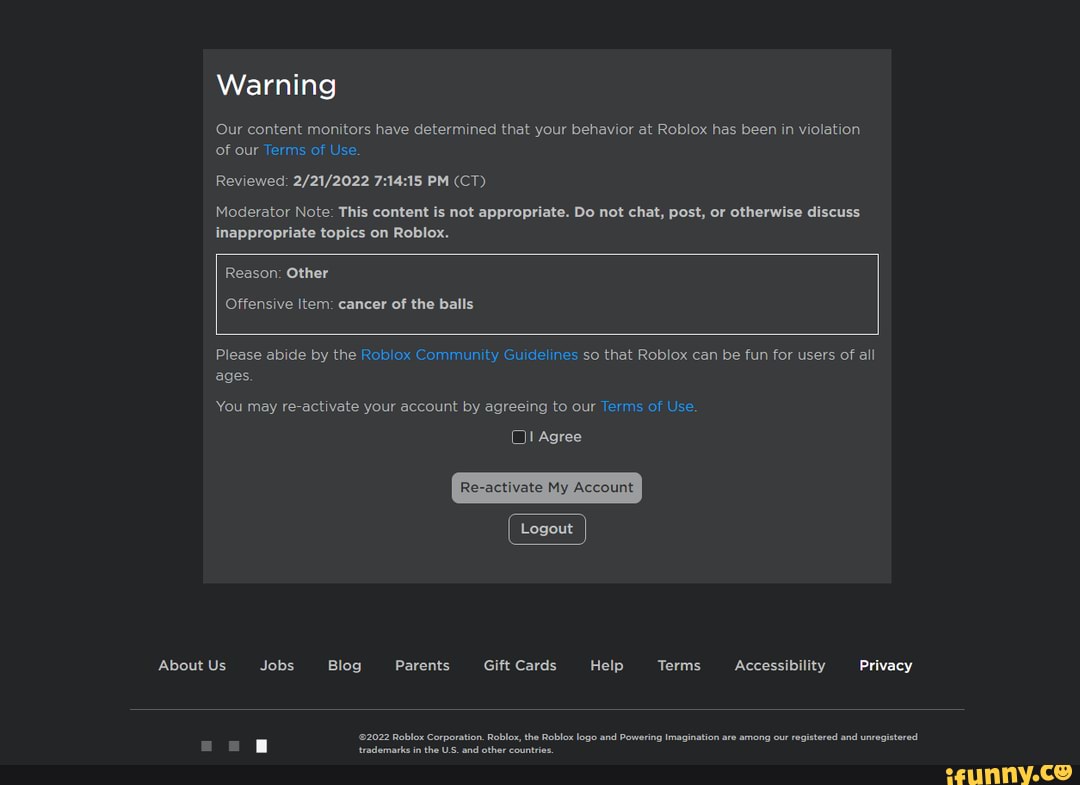1080x785 pixels.
Task: Open the Accessibility footer link
Action: coord(780,665)
